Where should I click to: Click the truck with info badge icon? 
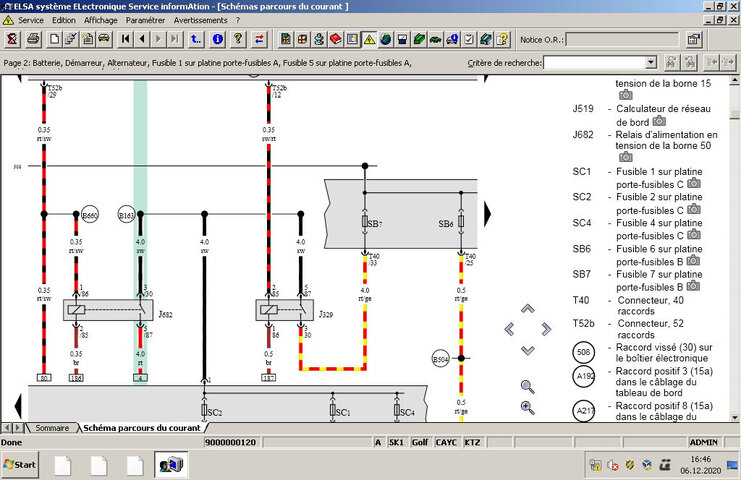(452, 39)
